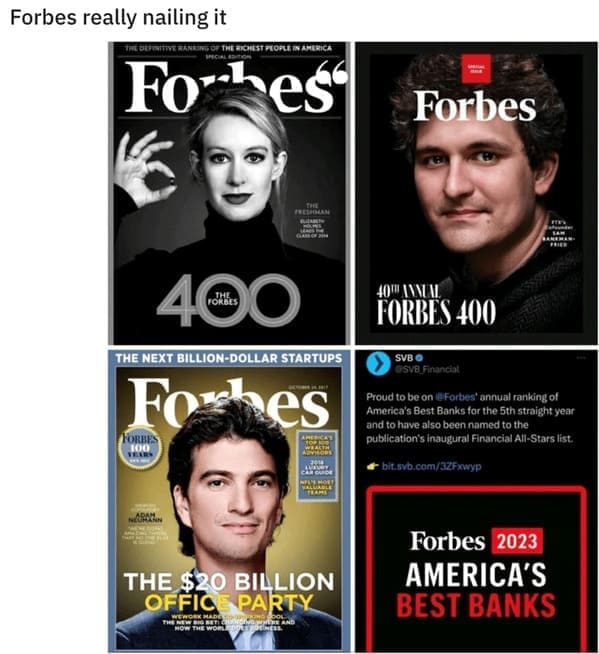Screen dimensions: 599x654
Task: Click the SVB blue chevron avatar
Action: click(378, 364)
